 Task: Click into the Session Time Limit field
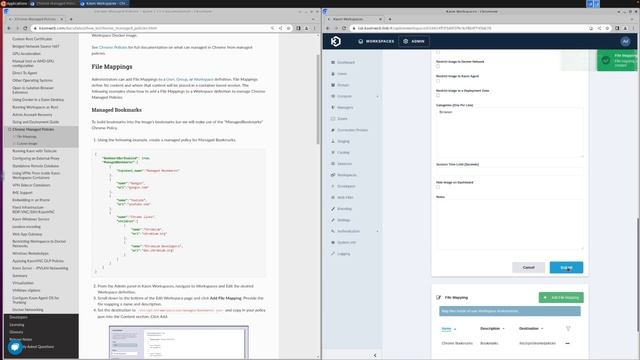tap(509, 171)
